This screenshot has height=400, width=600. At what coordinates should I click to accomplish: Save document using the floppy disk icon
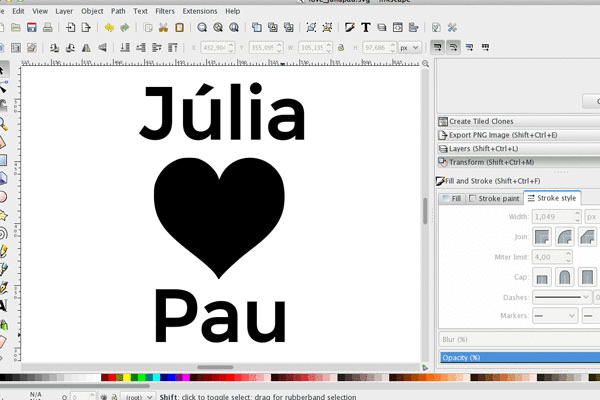coord(32,28)
